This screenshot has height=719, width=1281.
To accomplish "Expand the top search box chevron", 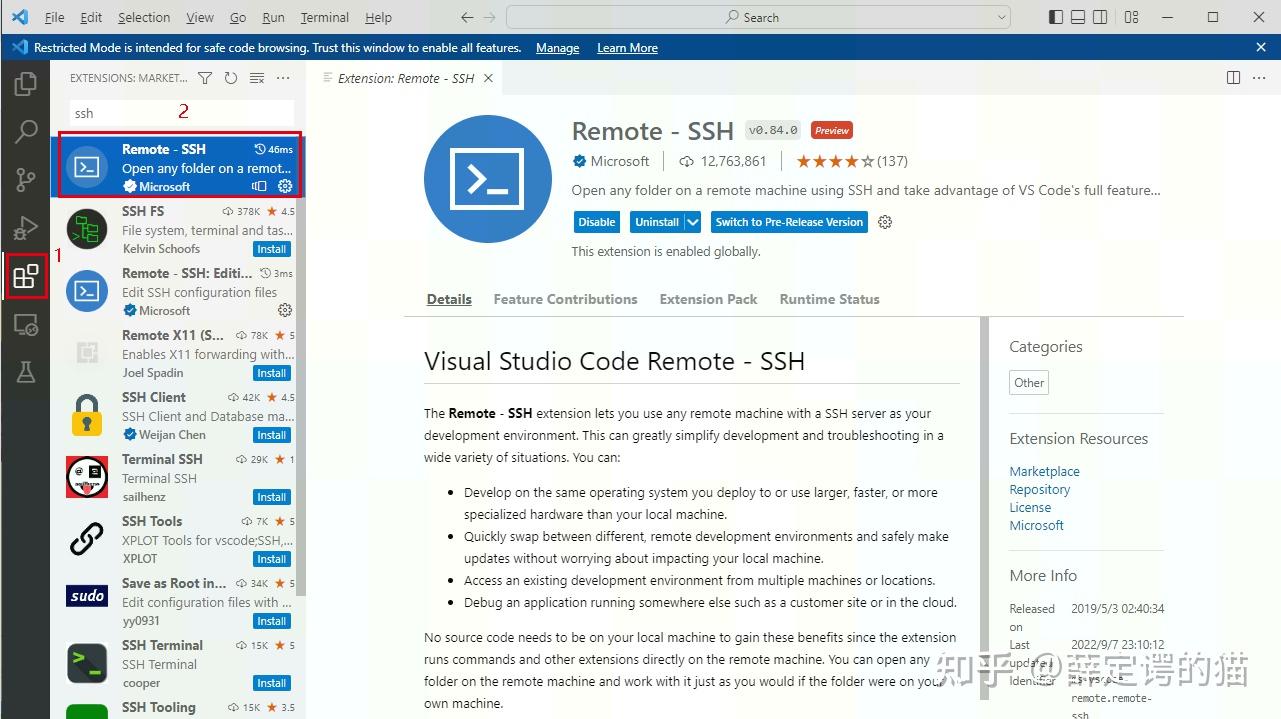I will coord(1003,17).
